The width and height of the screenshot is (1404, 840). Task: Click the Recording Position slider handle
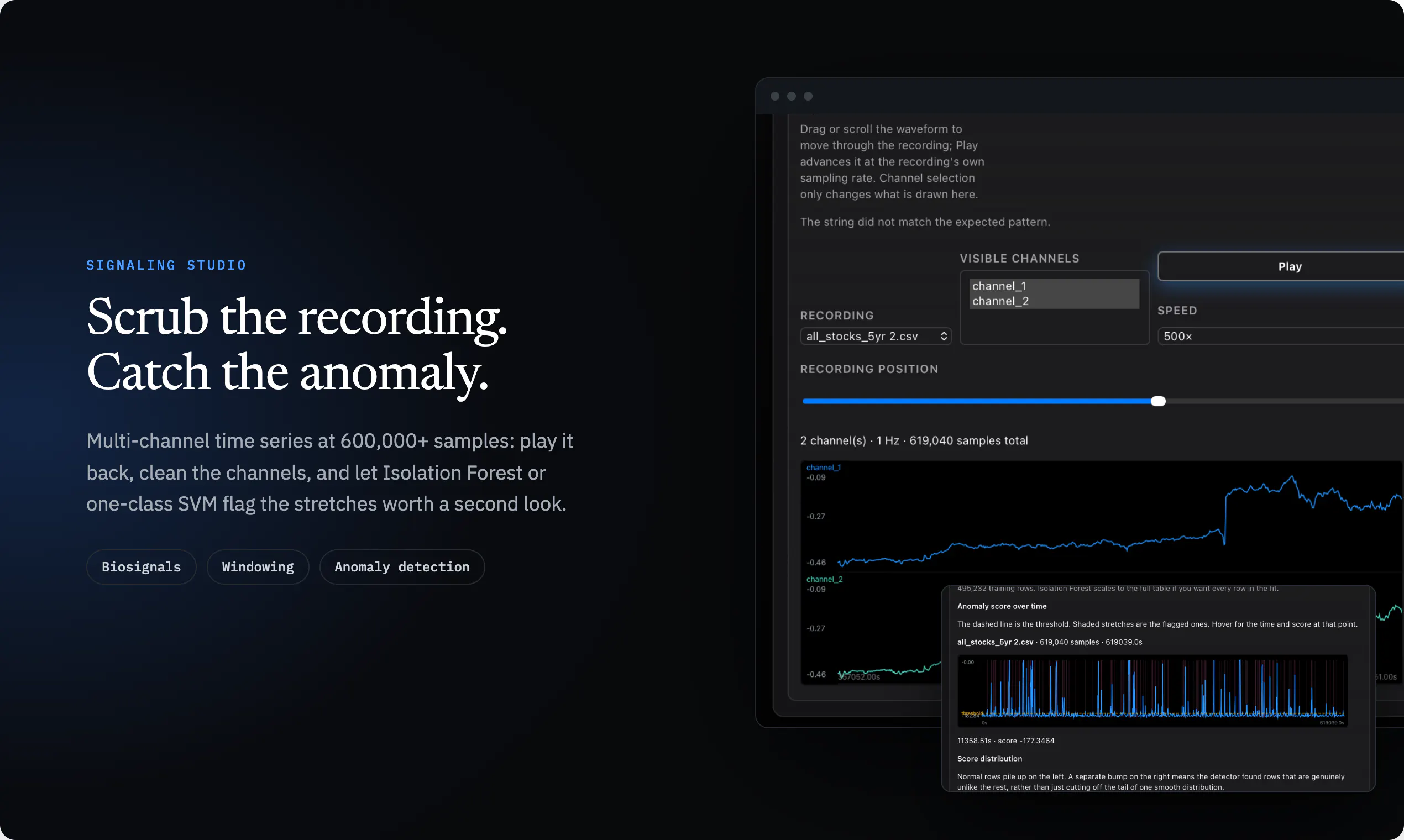pyautogui.click(x=1159, y=401)
